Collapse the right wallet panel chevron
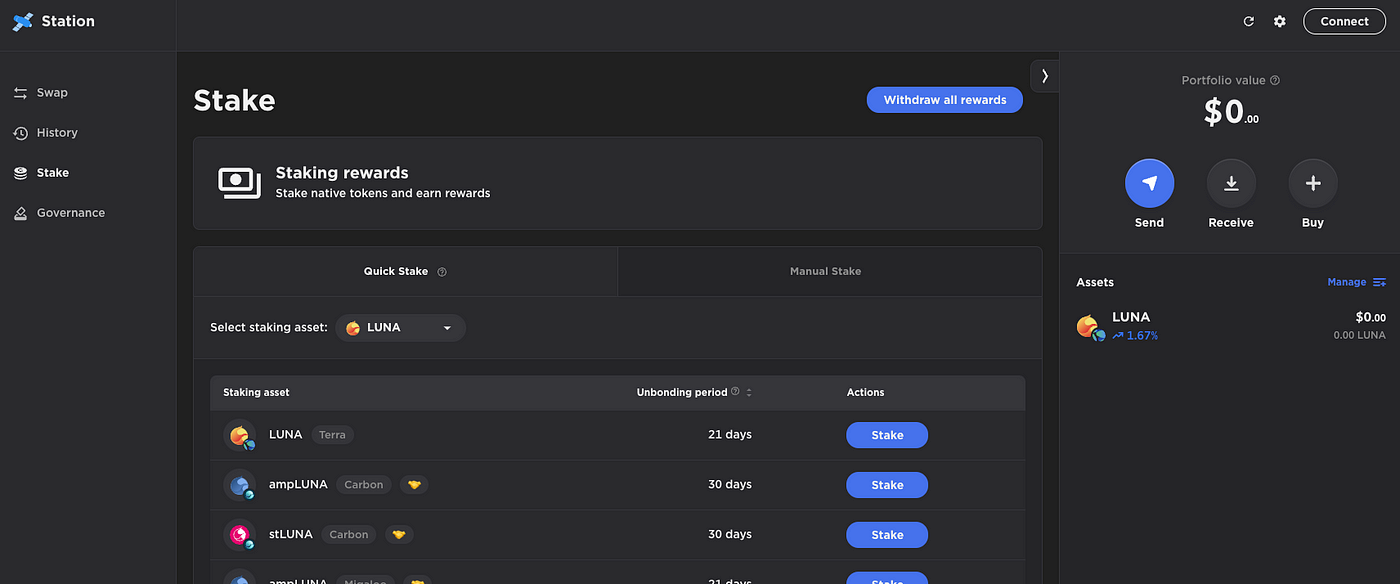The width and height of the screenshot is (1400, 584). click(x=1045, y=76)
